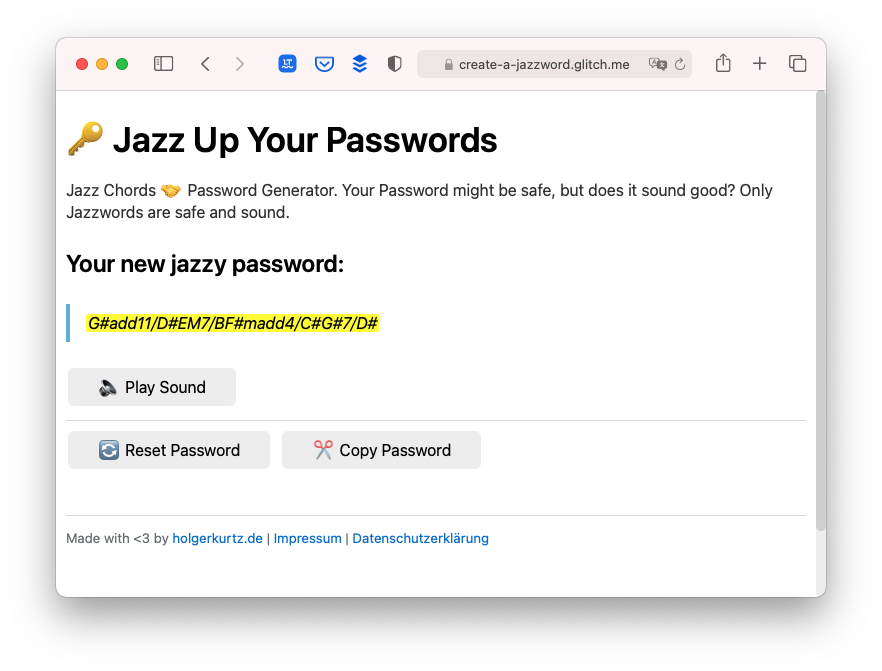Viewport: 882px width, 671px height.
Task: Click the forward navigation arrow
Action: tap(240, 63)
